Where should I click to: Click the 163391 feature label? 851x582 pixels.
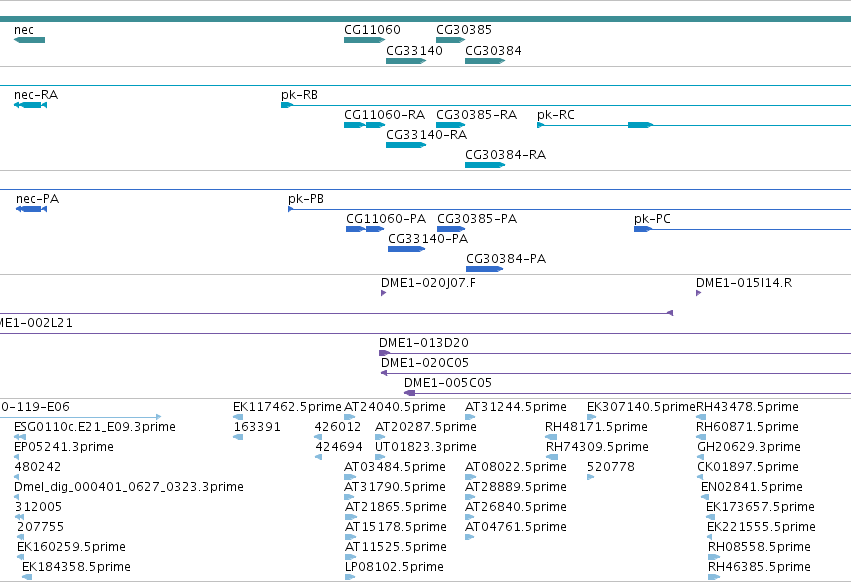pos(257,427)
